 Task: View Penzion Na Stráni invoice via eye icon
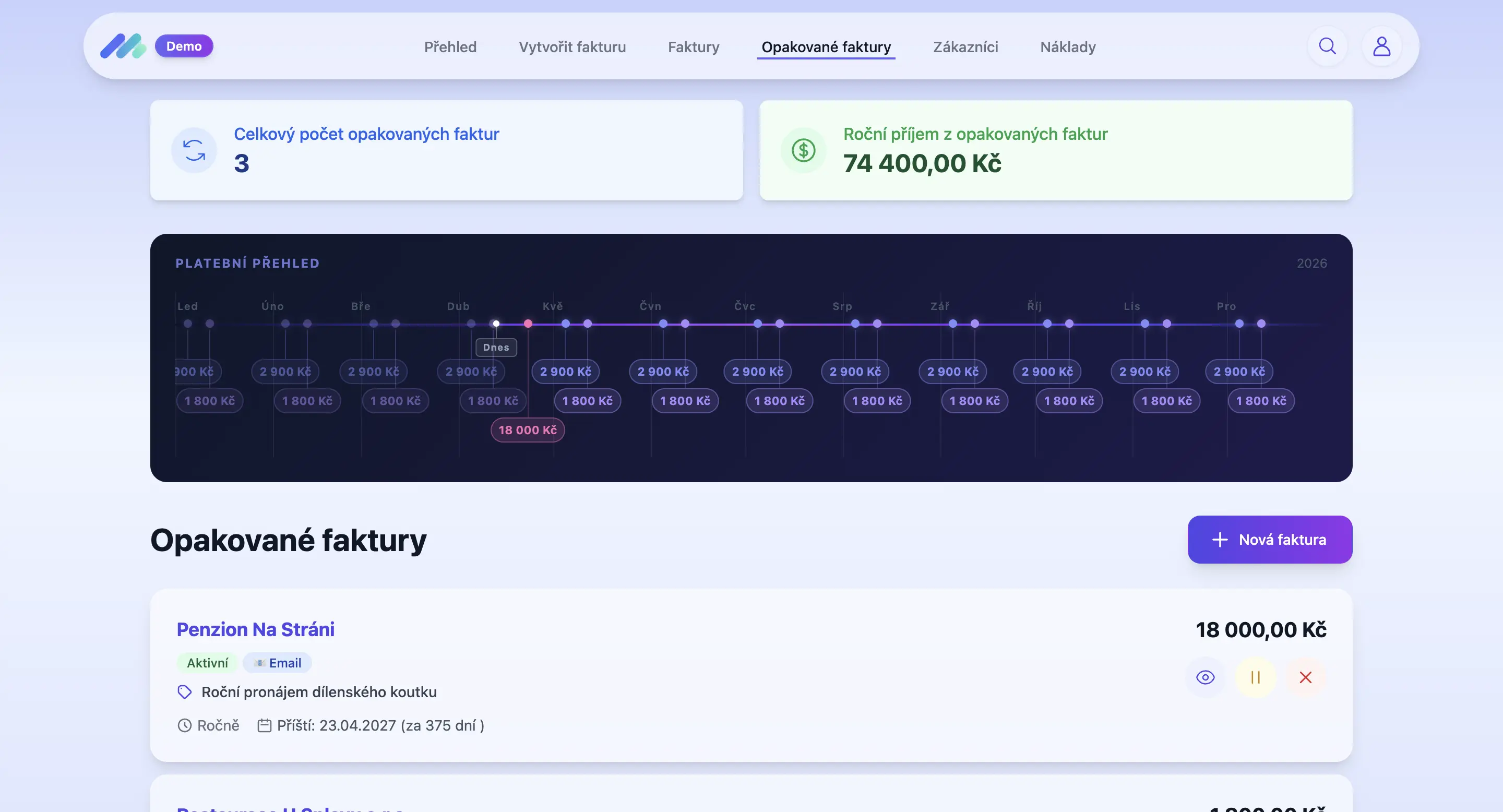[1205, 677]
